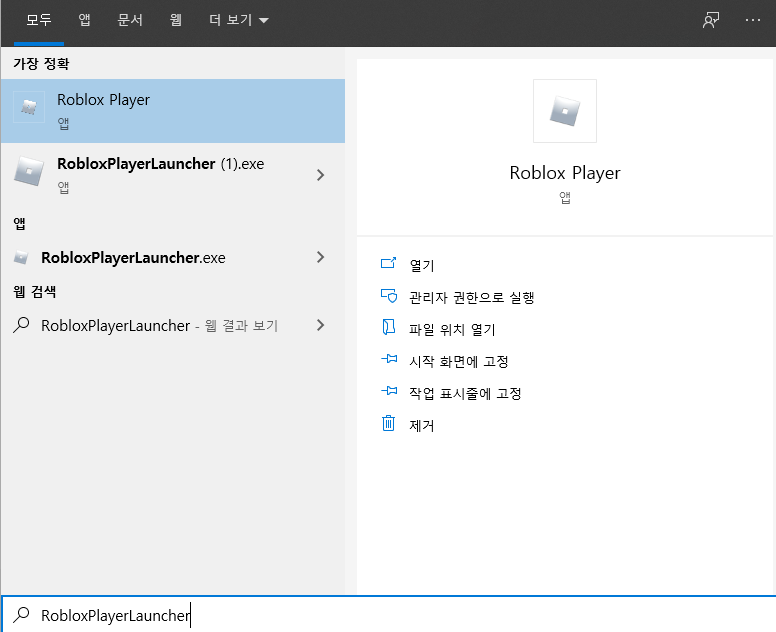Click the Roblox Player title in preview pane
776x632 pixels.
coord(565,173)
